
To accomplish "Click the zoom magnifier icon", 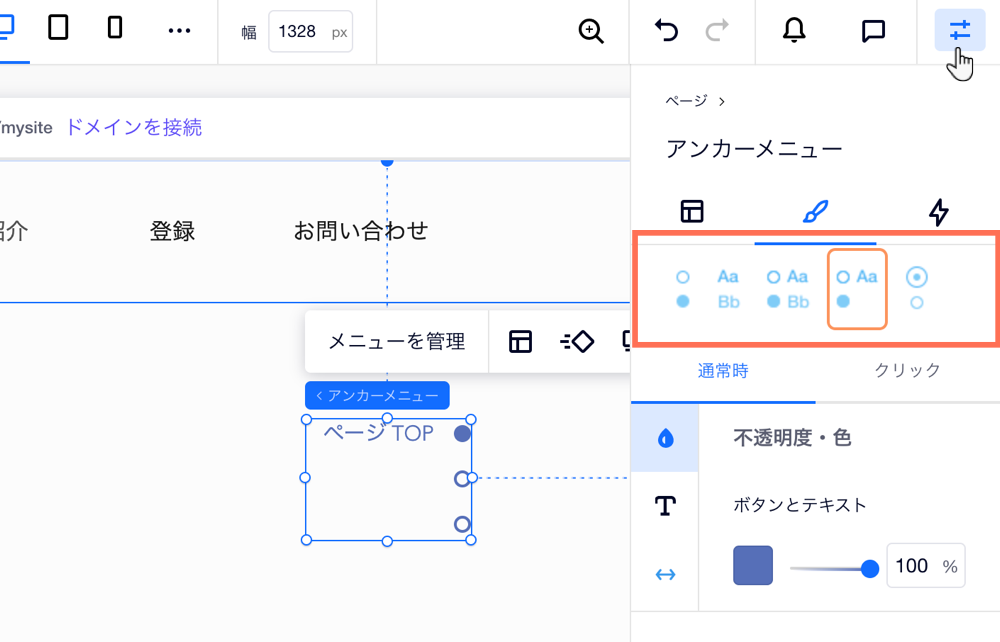I will (591, 31).
